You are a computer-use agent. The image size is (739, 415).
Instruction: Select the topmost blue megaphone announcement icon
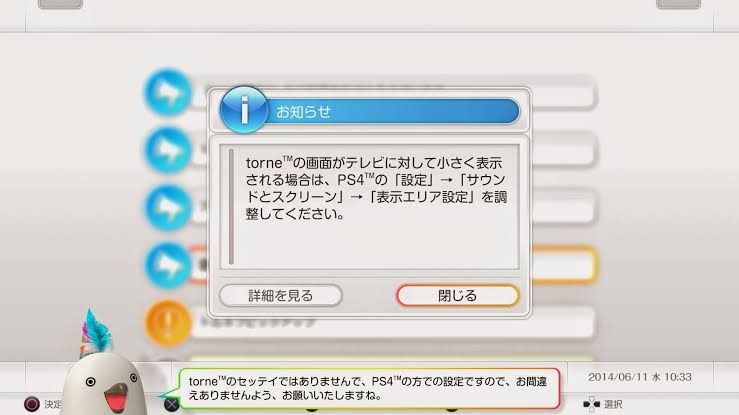coord(168,92)
